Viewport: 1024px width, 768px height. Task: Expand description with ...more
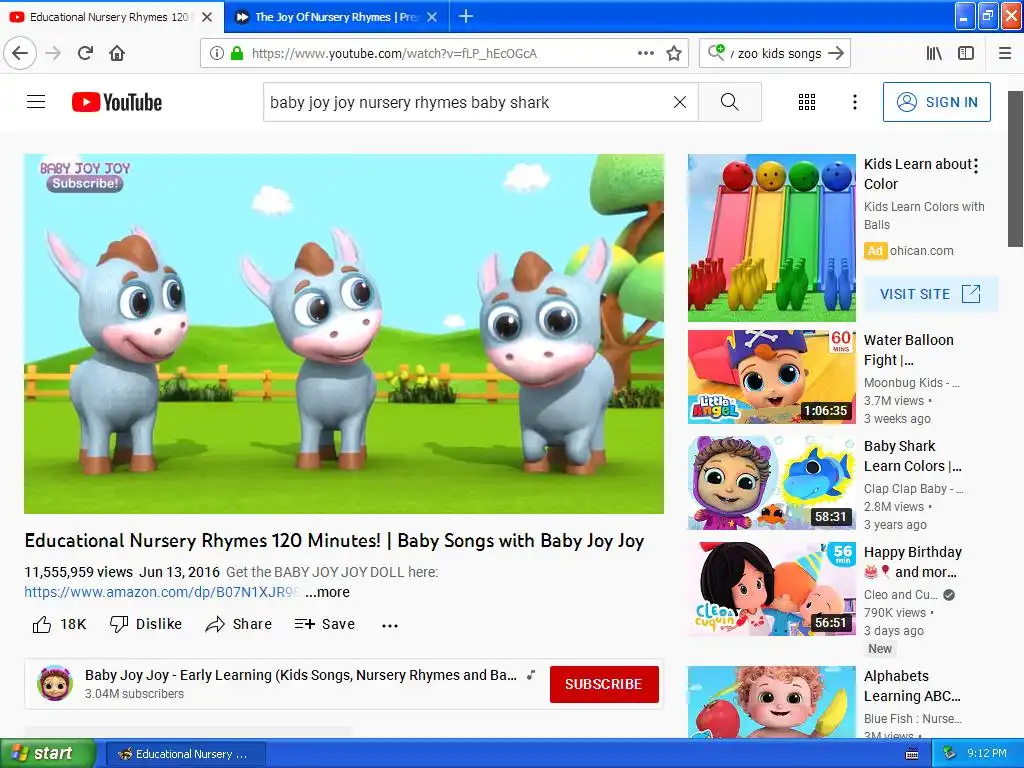point(327,592)
